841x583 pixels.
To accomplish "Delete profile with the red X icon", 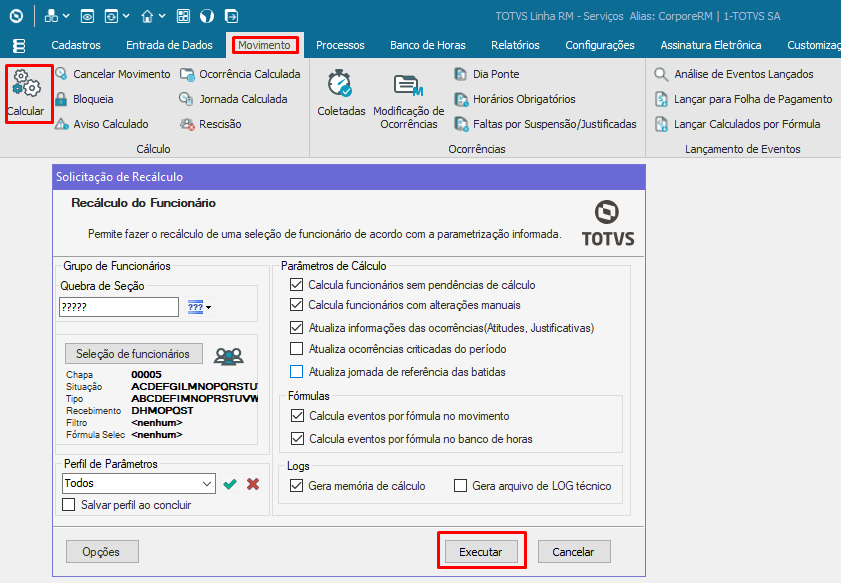I will [x=253, y=484].
